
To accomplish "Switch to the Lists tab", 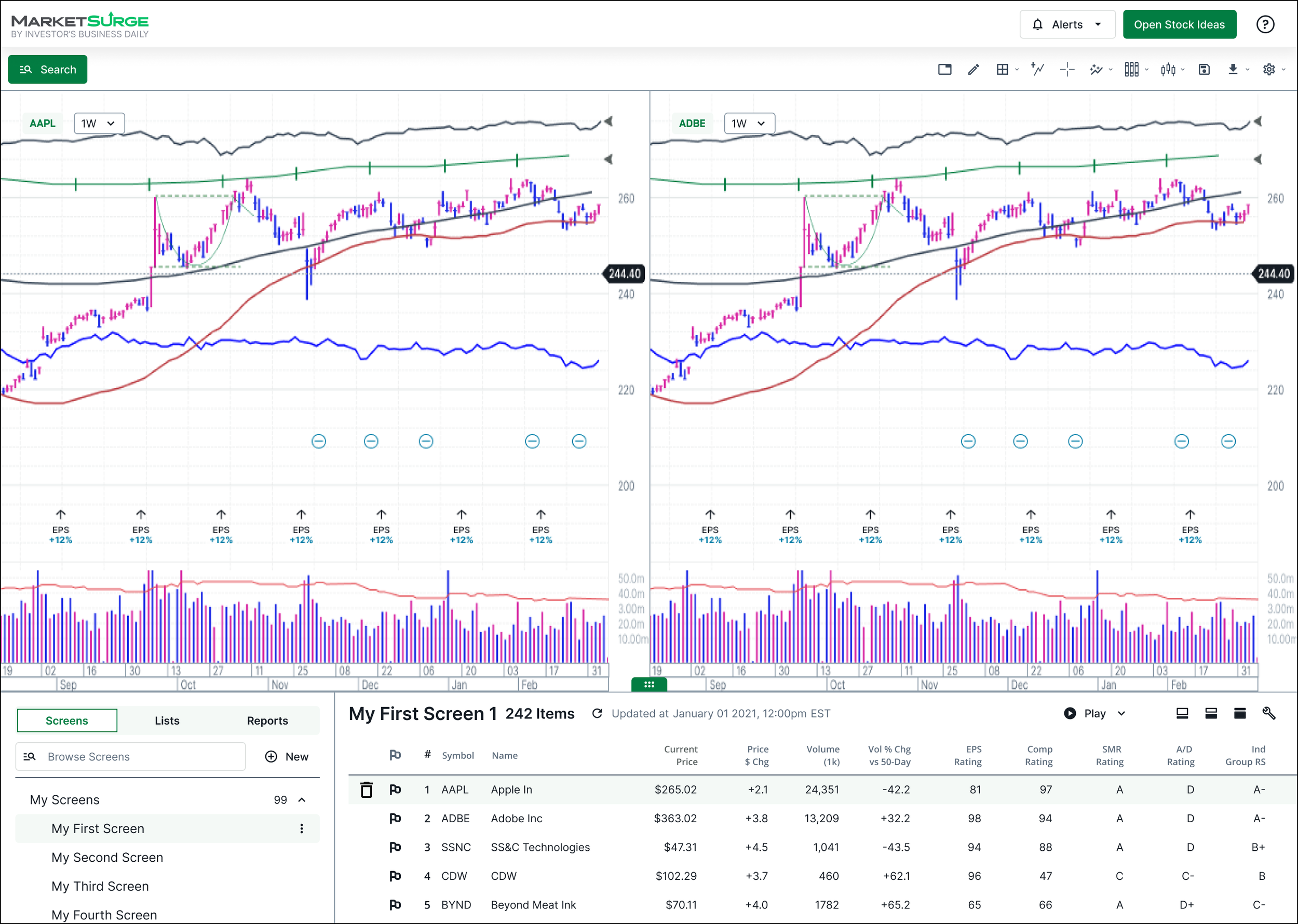I will [167, 721].
